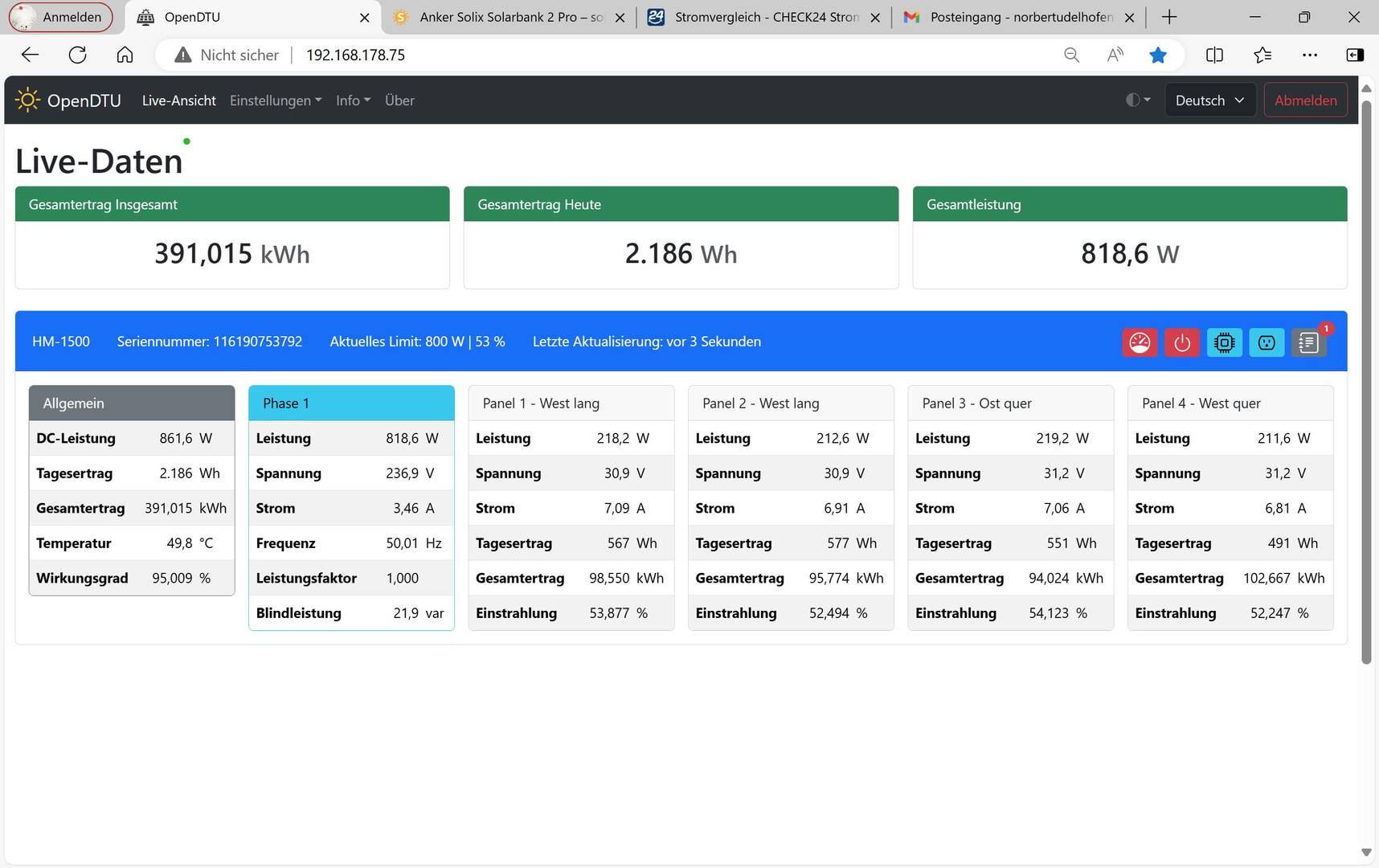
Task: Open browser zoom magnifier icon
Action: pos(1071,55)
